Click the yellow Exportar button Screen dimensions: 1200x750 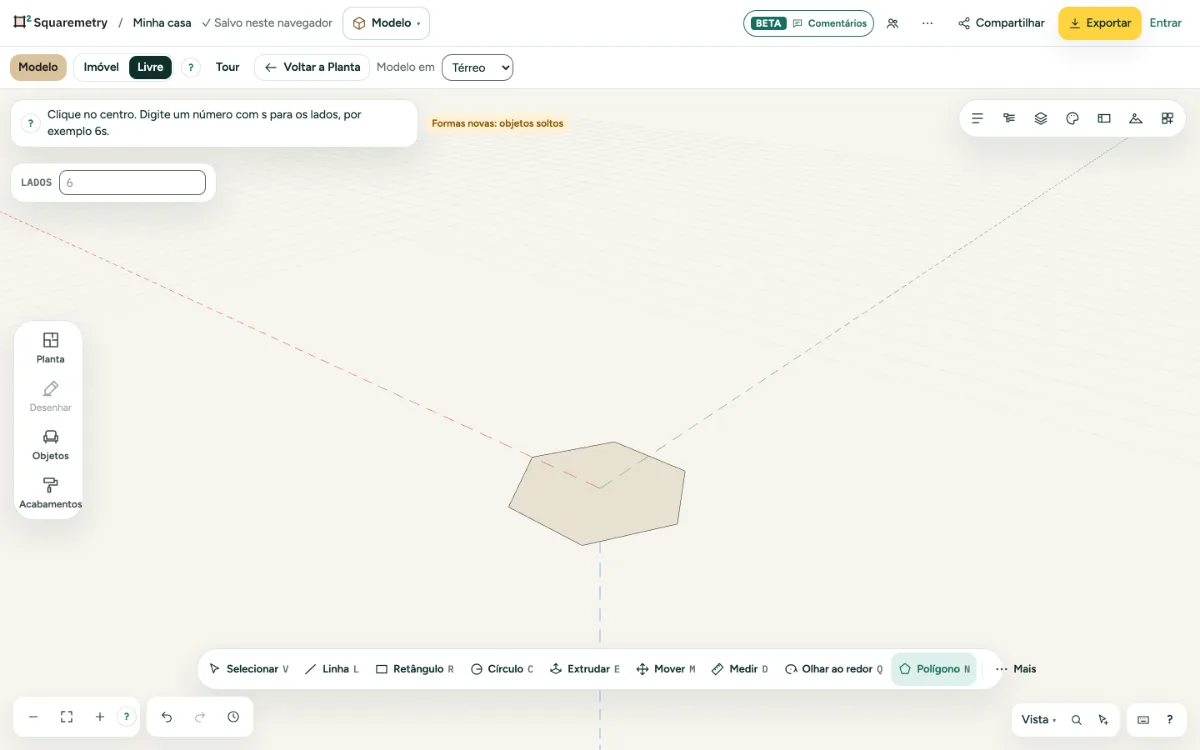[x=1100, y=23]
